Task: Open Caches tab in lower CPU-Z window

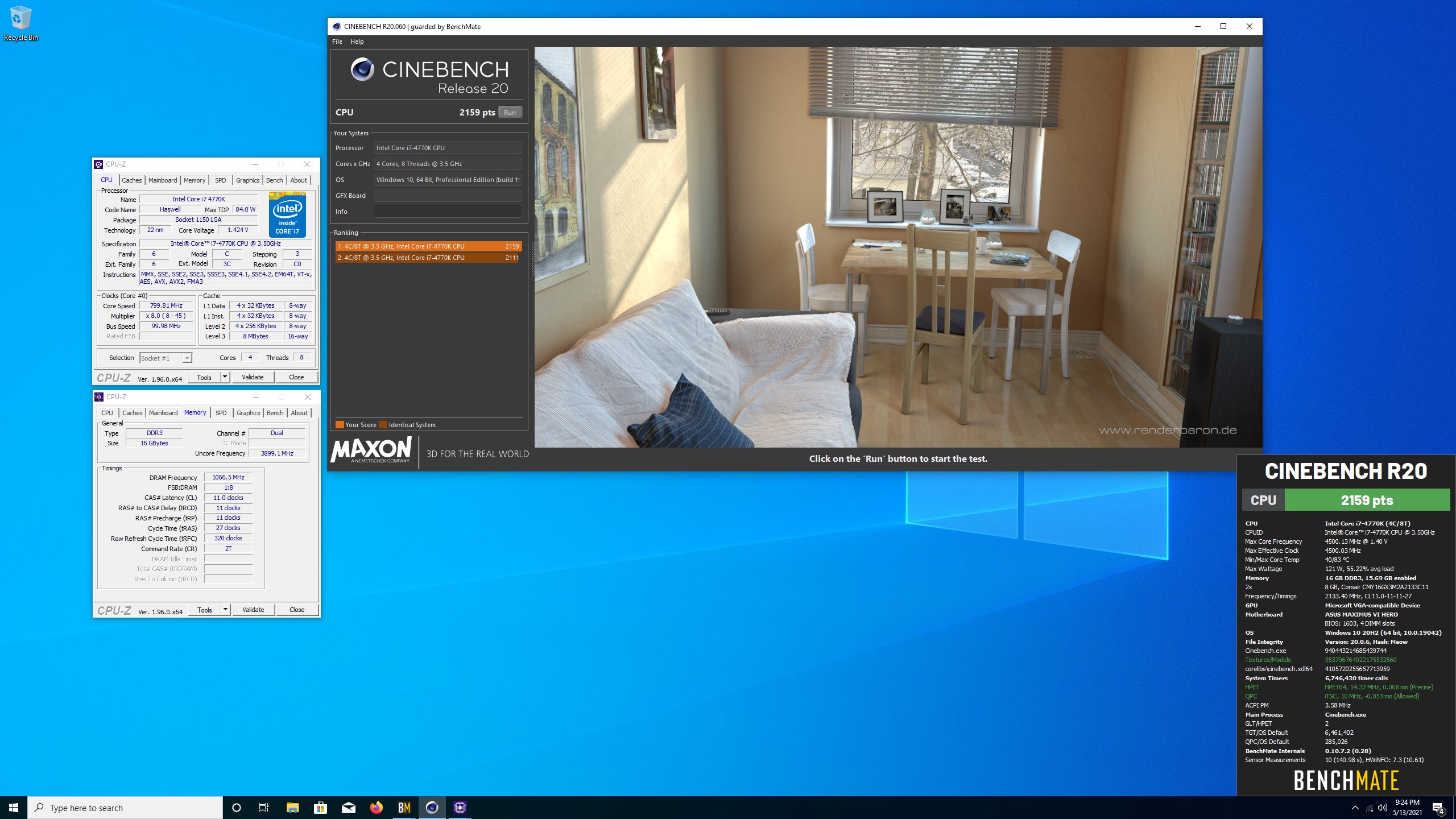Action: pos(133,413)
